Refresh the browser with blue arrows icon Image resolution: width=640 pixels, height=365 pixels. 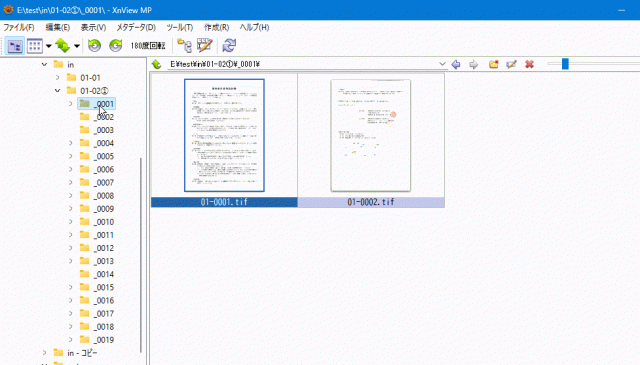pos(229,46)
